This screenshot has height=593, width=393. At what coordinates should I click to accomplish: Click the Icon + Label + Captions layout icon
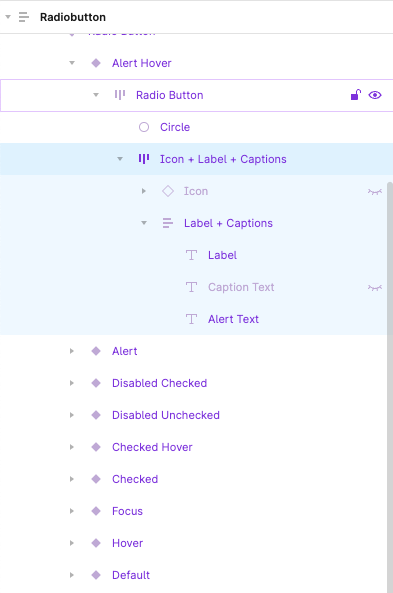(x=144, y=159)
